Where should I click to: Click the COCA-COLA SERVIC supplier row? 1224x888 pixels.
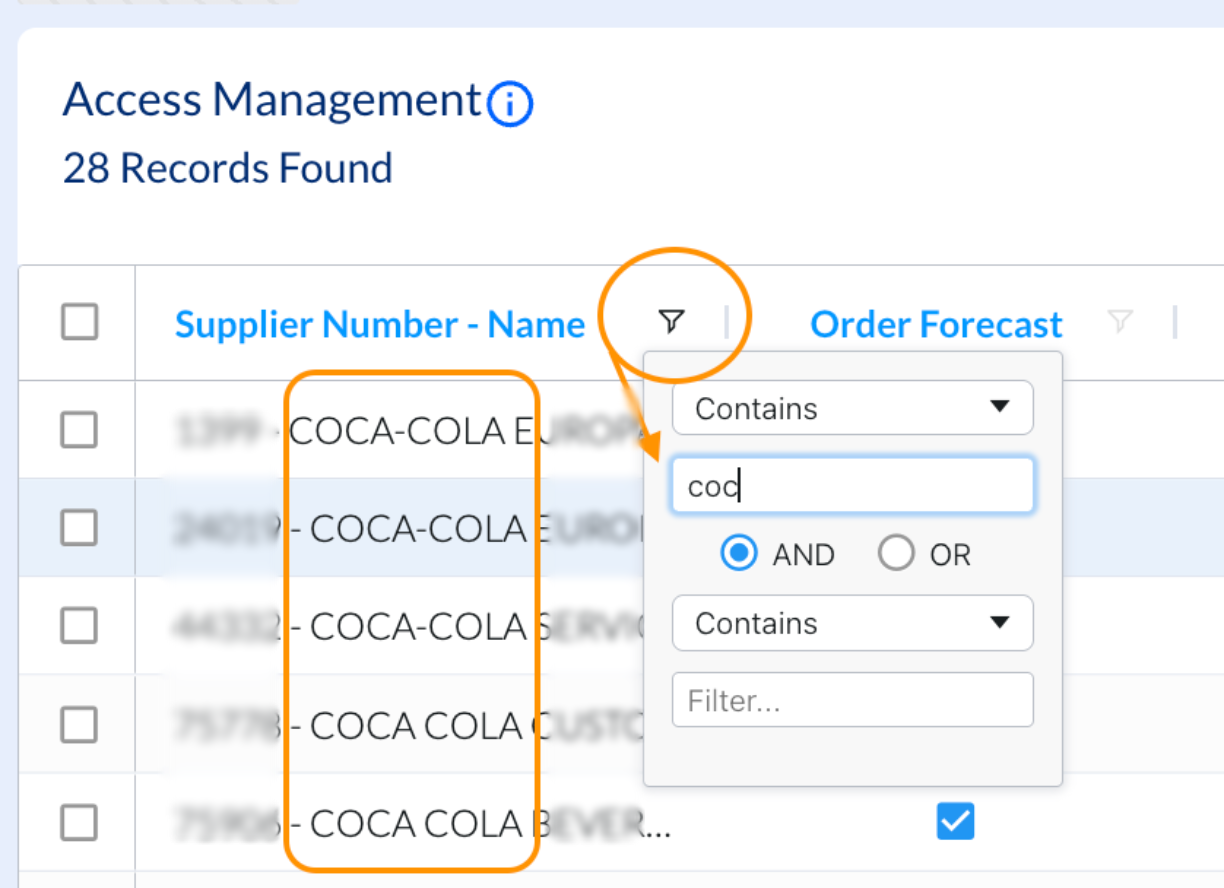[418, 627]
